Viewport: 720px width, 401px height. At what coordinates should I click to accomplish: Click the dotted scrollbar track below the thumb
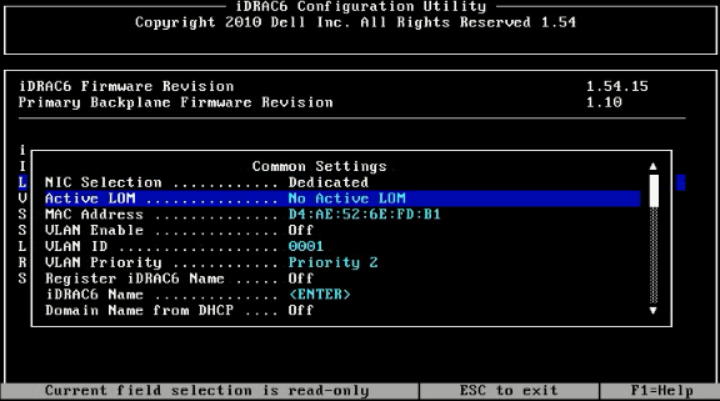click(654, 255)
